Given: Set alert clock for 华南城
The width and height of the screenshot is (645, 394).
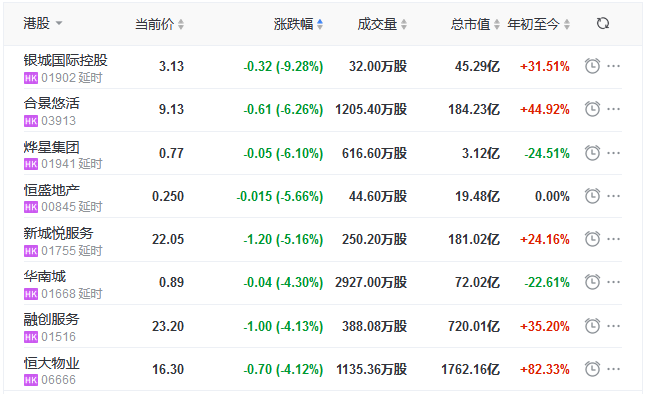Looking at the screenshot, I should [x=592, y=282].
